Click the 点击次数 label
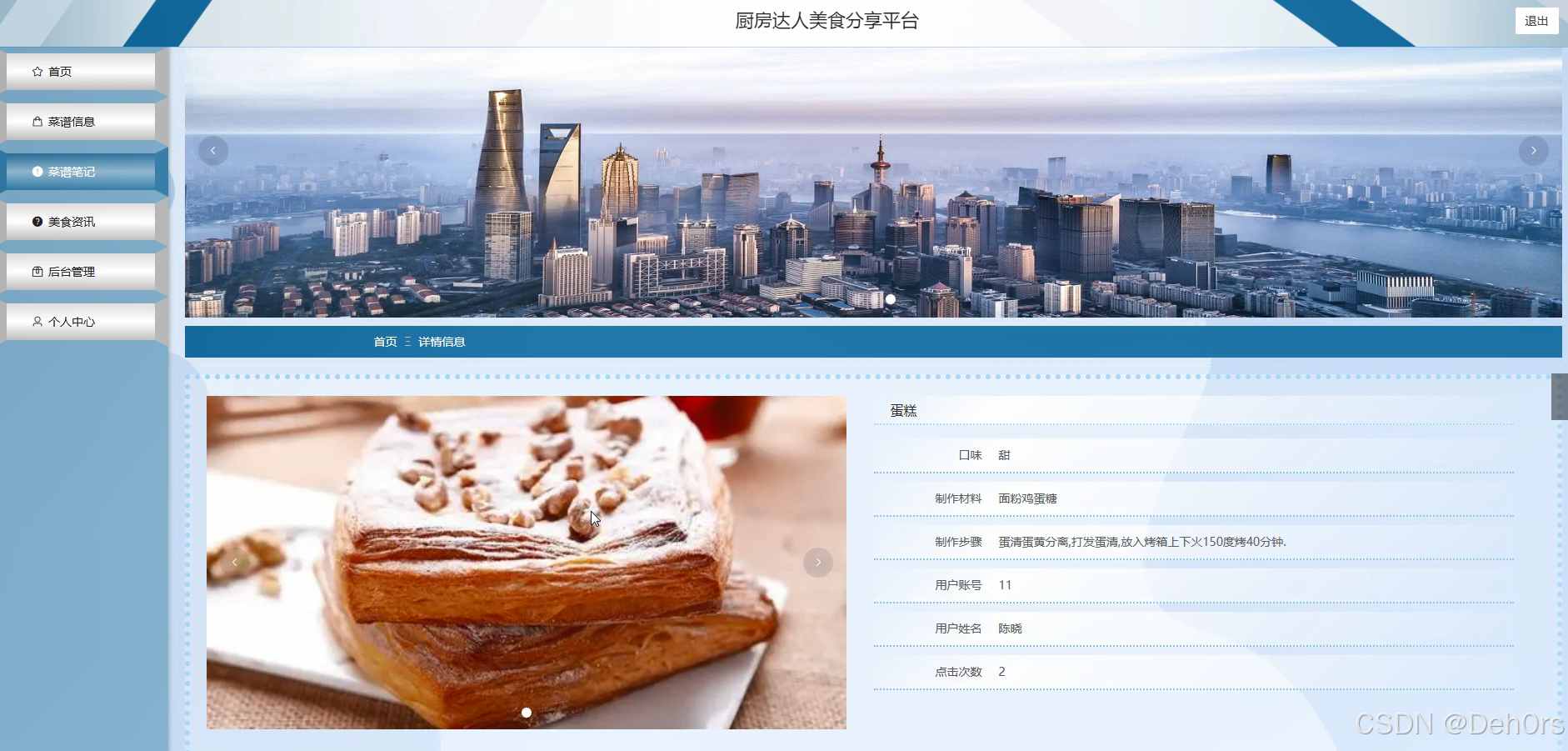The height and width of the screenshot is (751, 1568). pyautogui.click(x=958, y=672)
